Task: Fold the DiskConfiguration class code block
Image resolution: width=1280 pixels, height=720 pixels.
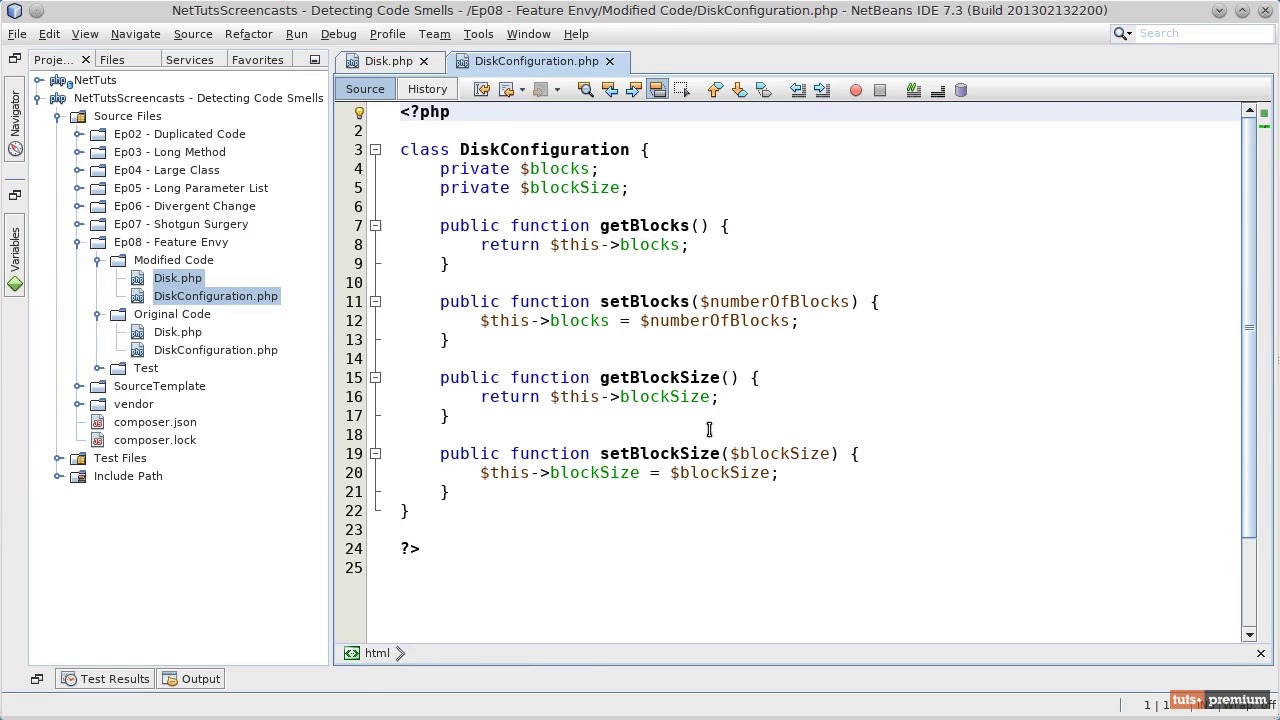Action: pos(376,150)
